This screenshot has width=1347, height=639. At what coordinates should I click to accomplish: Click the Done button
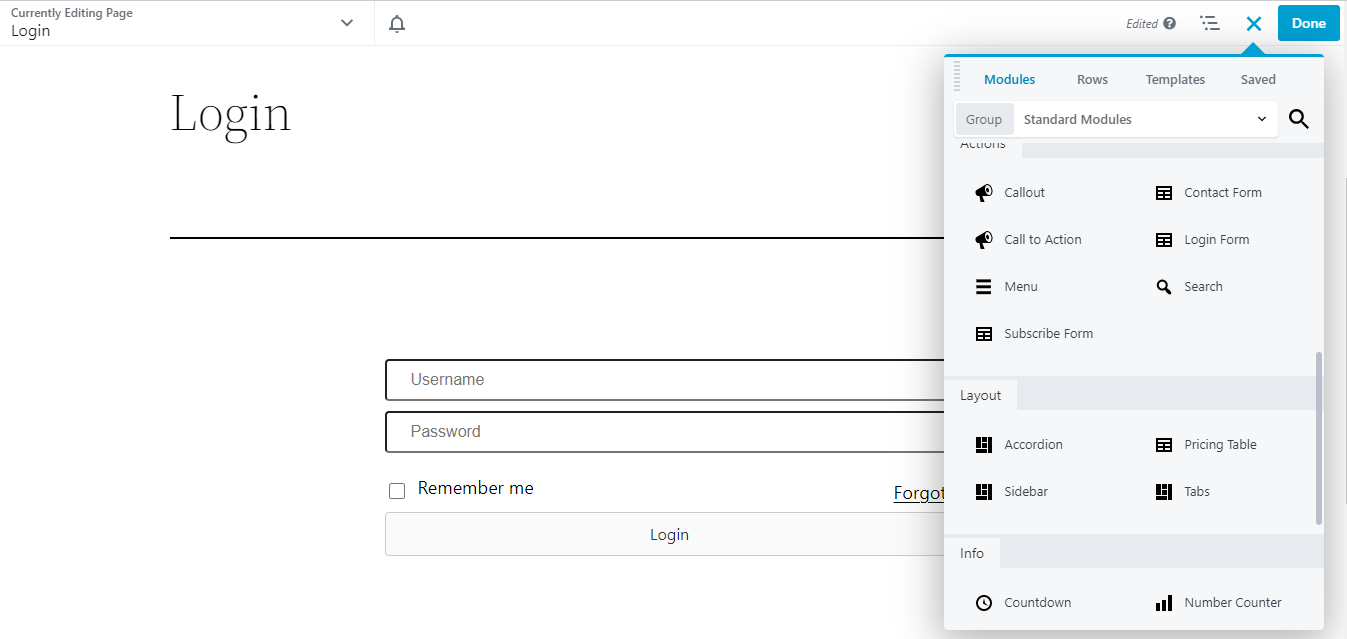click(1308, 22)
